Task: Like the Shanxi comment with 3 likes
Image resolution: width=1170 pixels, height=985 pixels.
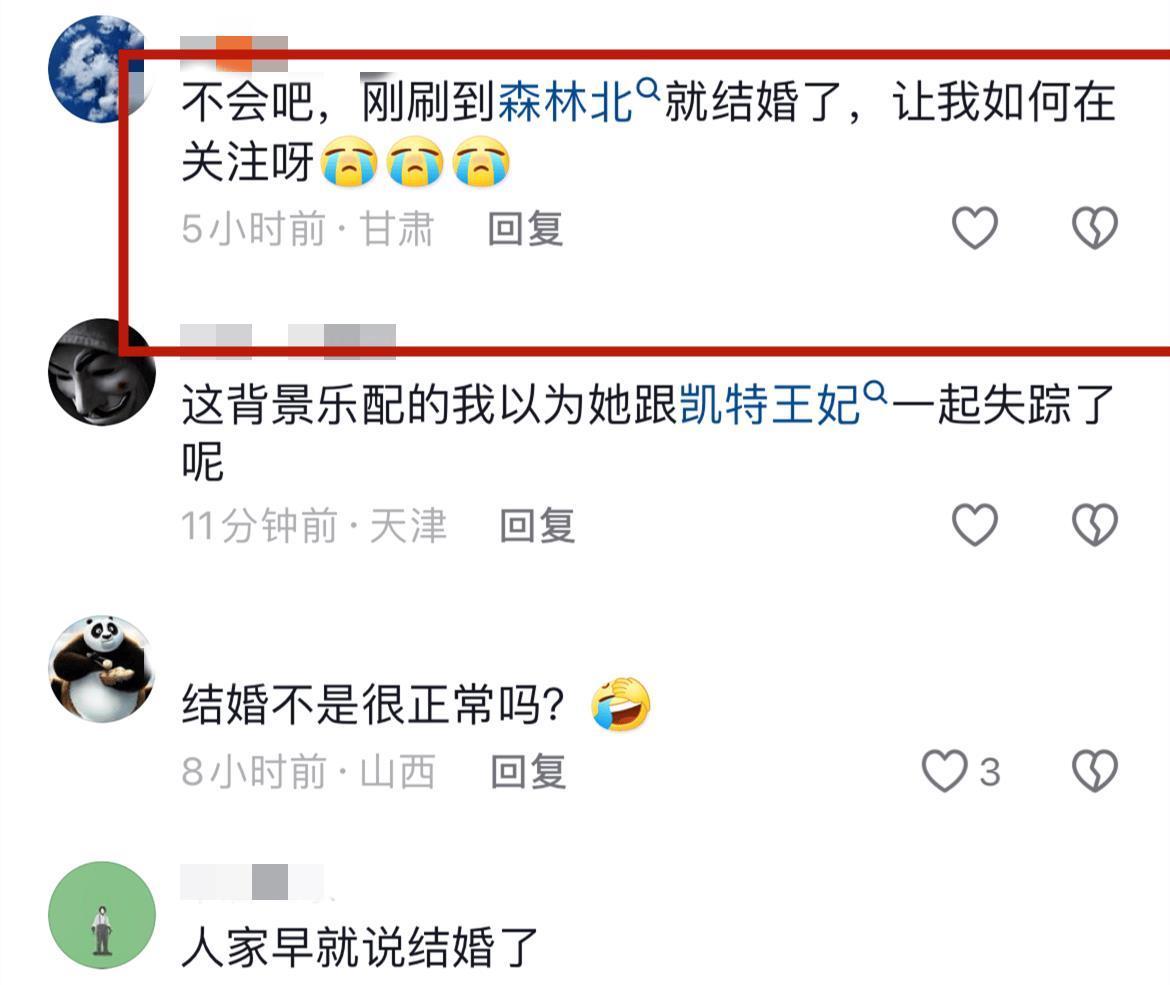Action: point(945,770)
